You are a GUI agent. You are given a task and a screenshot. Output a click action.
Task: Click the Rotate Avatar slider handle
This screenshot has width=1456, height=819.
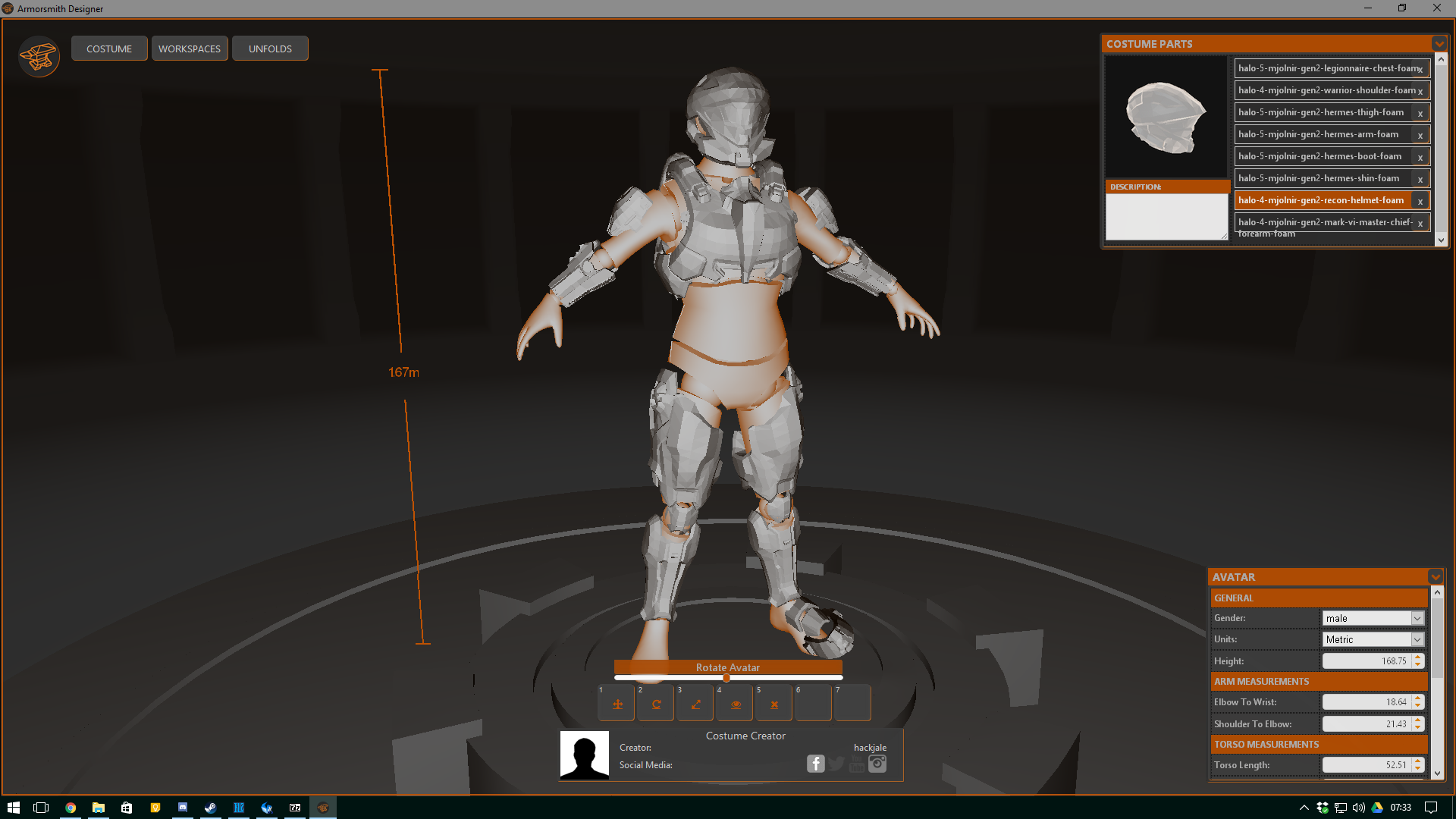coord(726,678)
